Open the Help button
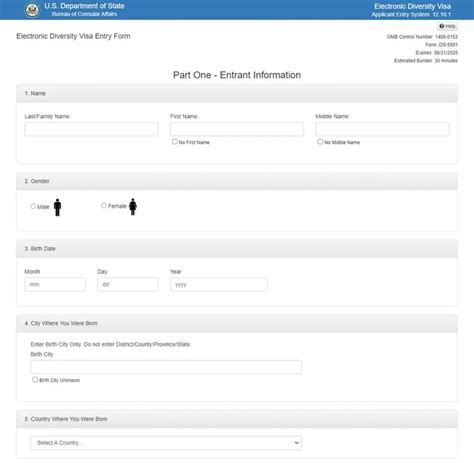The height and width of the screenshot is (463, 474). click(x=447, y=26)
